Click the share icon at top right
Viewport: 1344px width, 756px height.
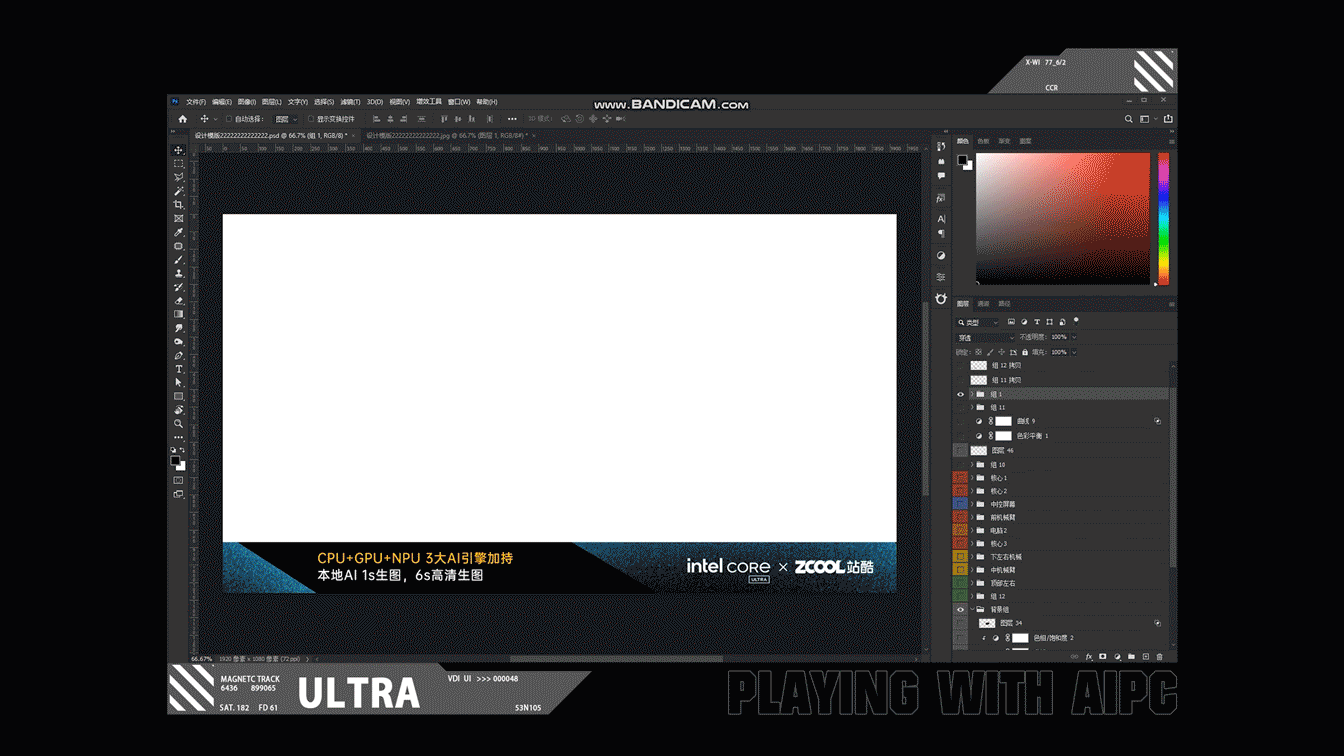[x=1168, y=119]
